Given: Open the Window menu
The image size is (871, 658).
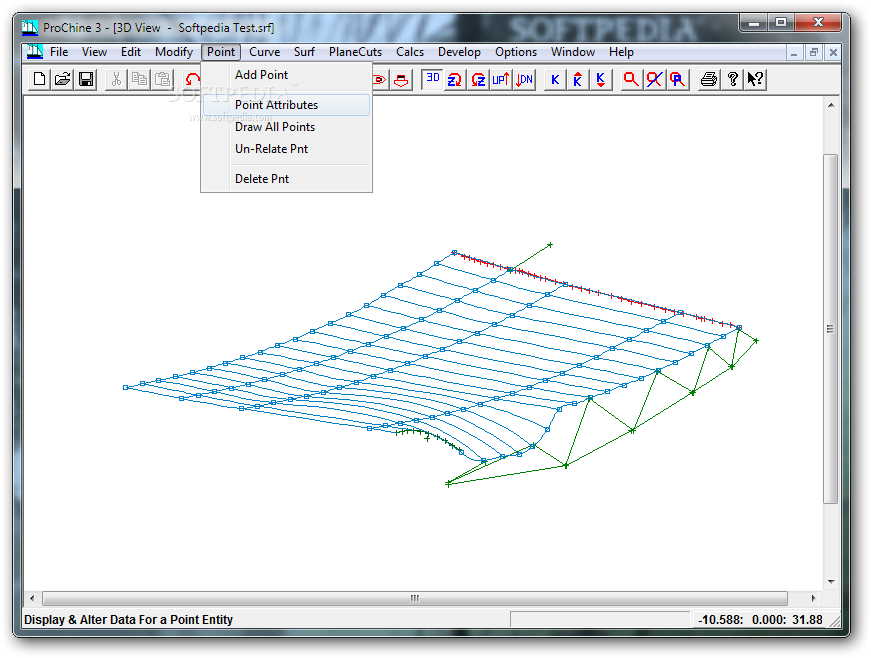Looking at the screenshot, I should 573,52.
